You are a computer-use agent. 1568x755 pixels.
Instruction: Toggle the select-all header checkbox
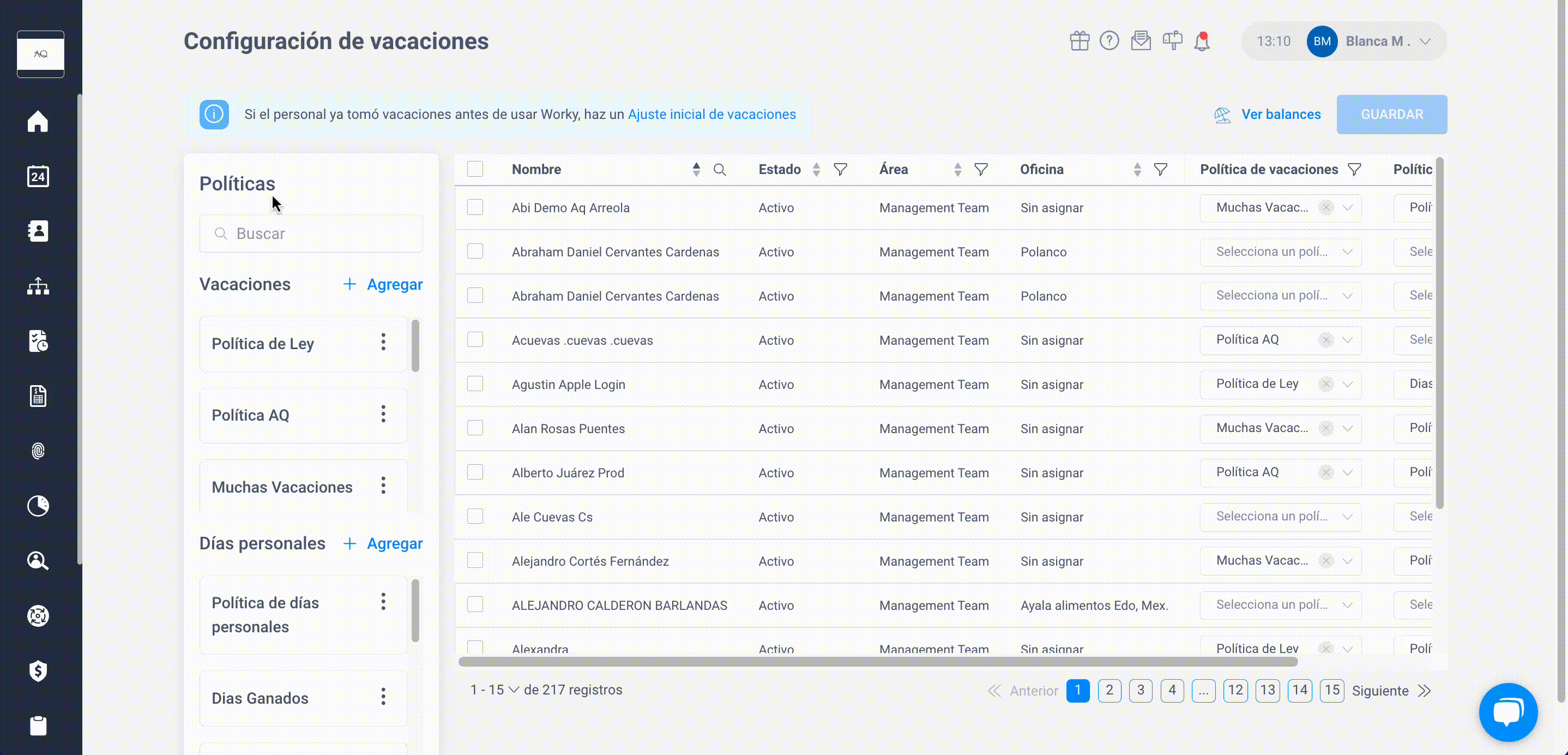click(x=475, y=169)
